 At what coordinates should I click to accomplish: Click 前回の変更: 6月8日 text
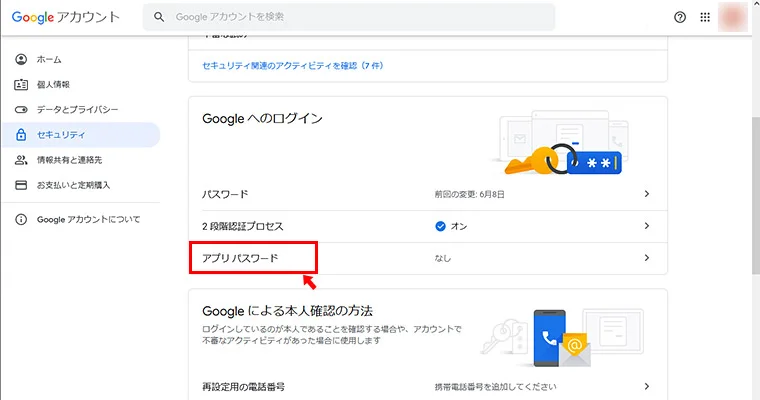coord(469,194)
